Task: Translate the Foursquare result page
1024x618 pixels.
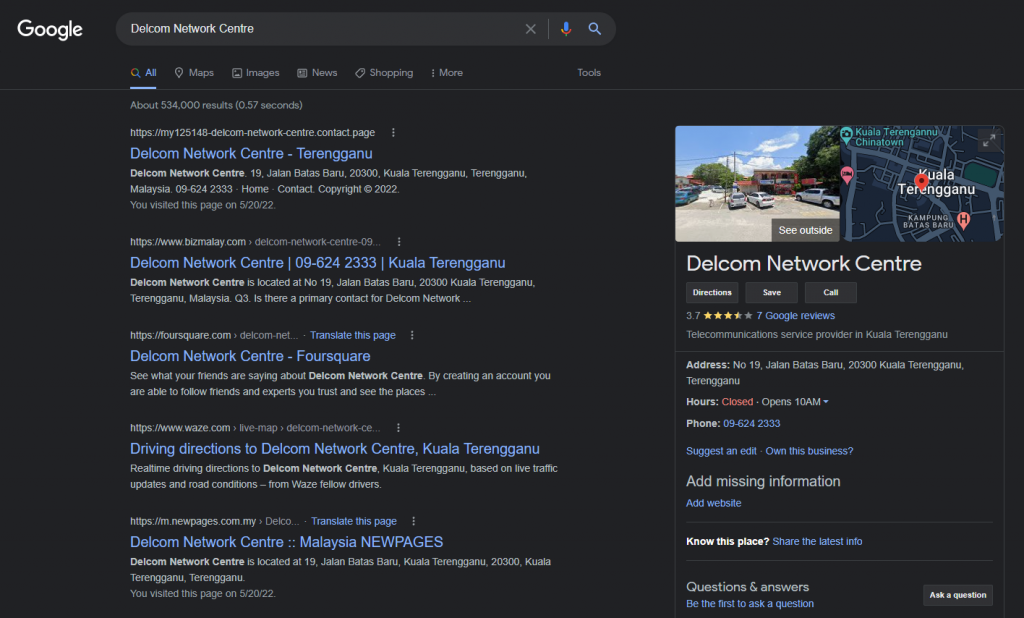Action: tap(352, 335)
